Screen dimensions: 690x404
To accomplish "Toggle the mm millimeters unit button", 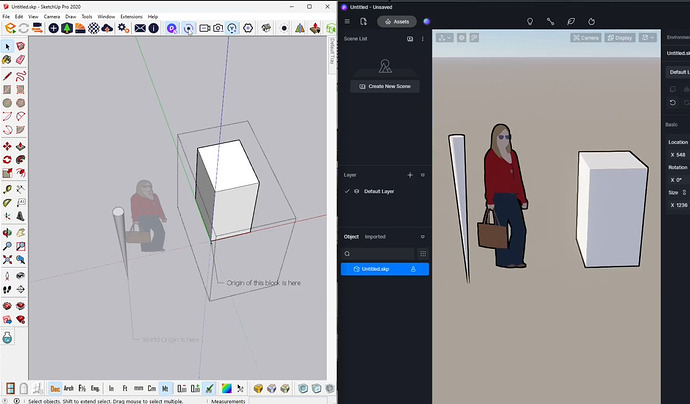I will 139,389.
